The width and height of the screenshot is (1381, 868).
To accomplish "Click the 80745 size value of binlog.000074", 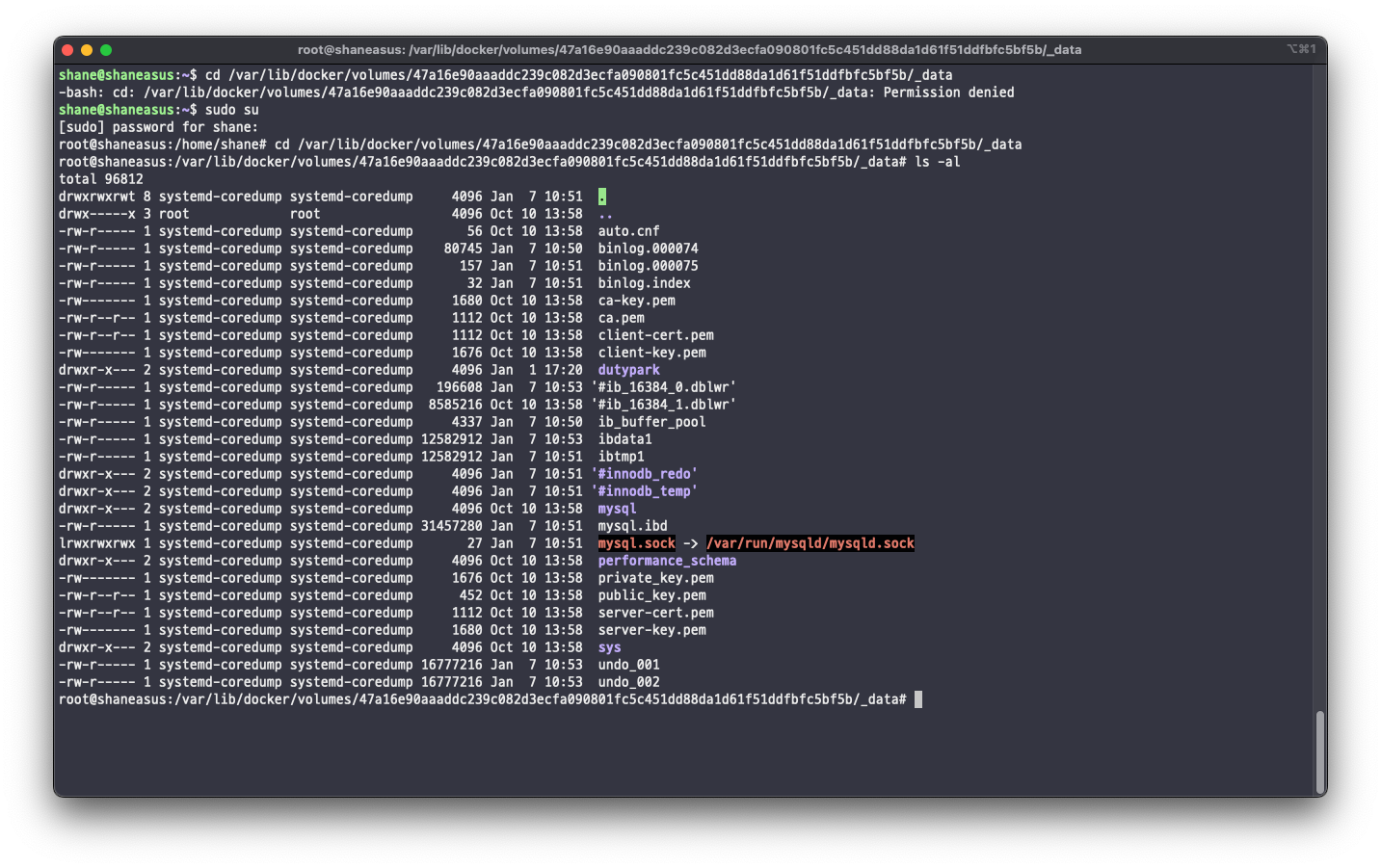I will (464, 249).
